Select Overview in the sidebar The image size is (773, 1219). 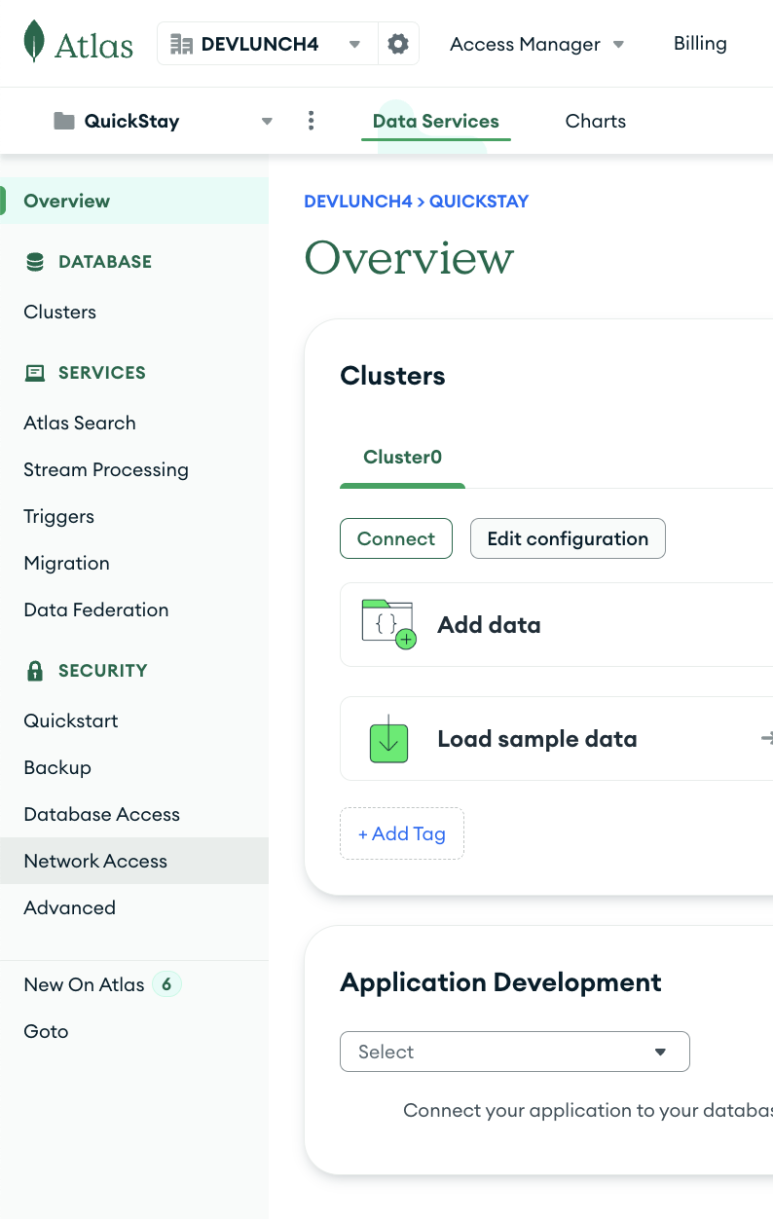[x=134, y=201]
